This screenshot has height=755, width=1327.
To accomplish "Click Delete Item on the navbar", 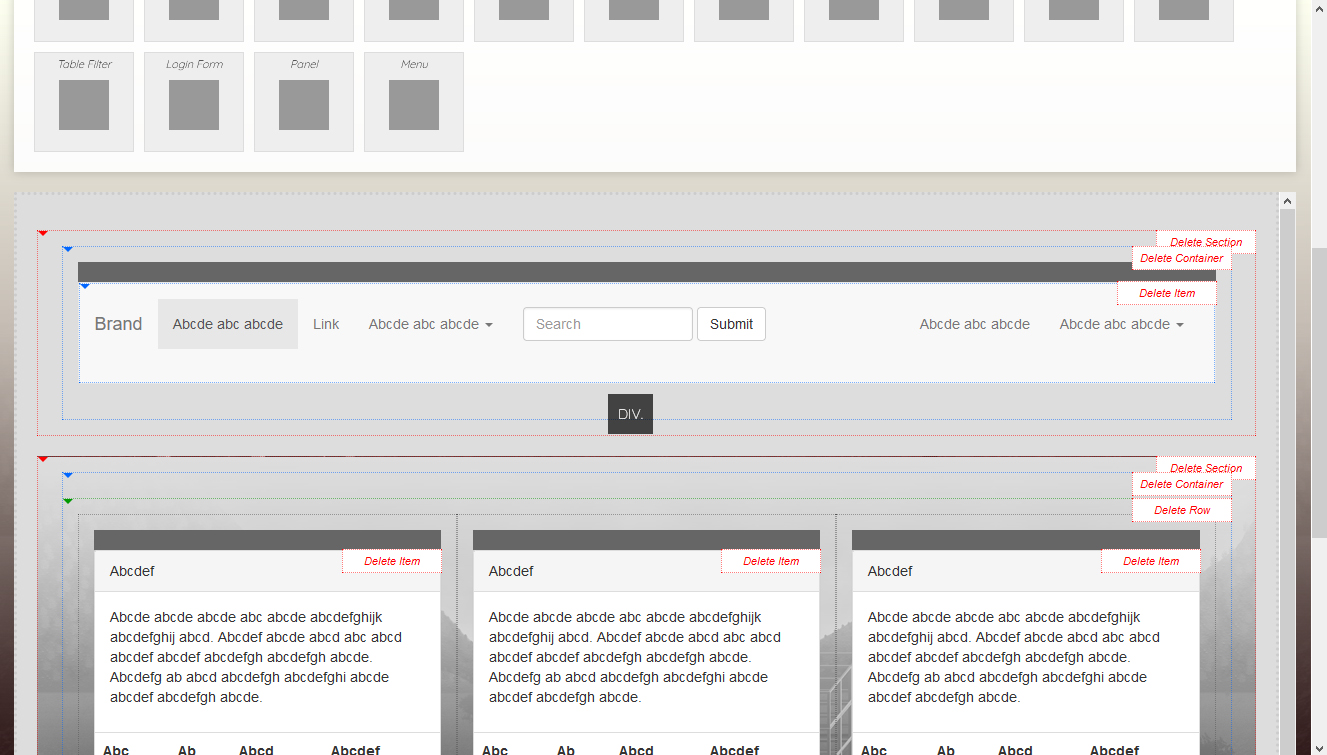I will (1167, 293).
